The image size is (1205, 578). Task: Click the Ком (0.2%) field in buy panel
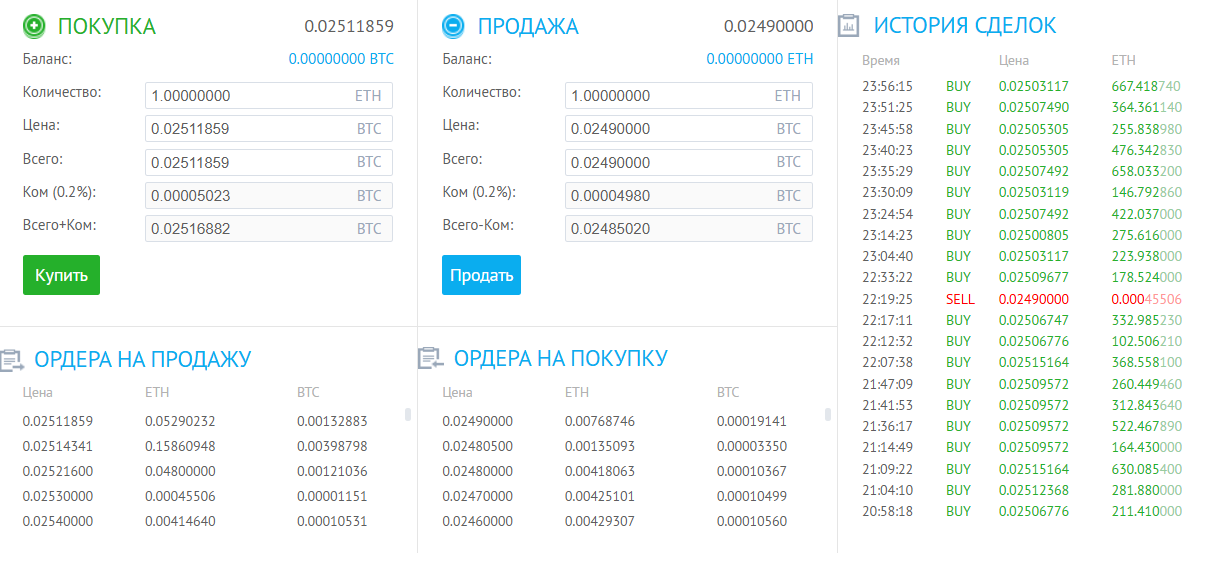pyautogui.click(x=268, y=195)
